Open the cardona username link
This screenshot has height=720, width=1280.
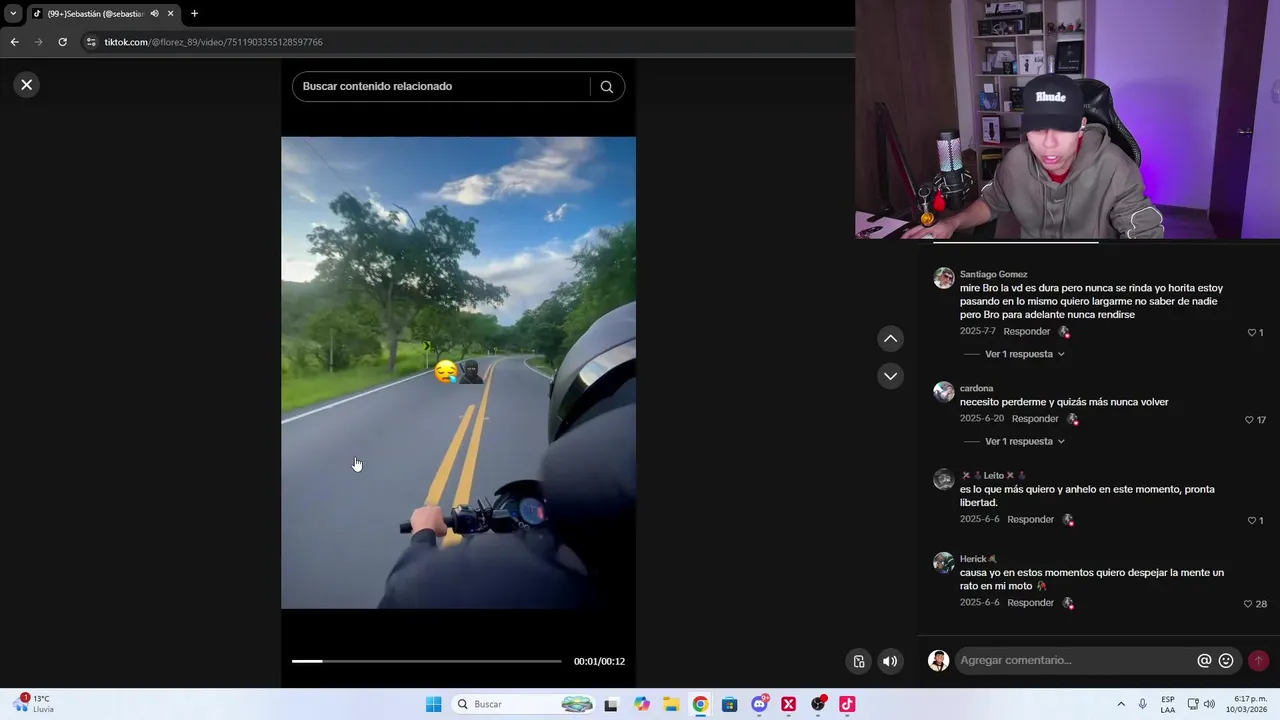(976, 388)
